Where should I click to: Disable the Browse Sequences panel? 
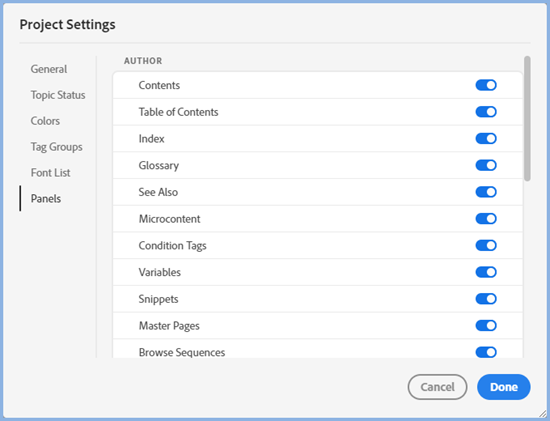coord(486,352)
